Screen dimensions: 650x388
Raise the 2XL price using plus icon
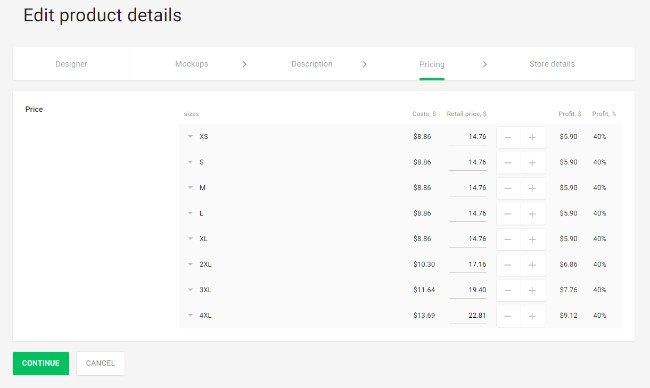(532, 265)
